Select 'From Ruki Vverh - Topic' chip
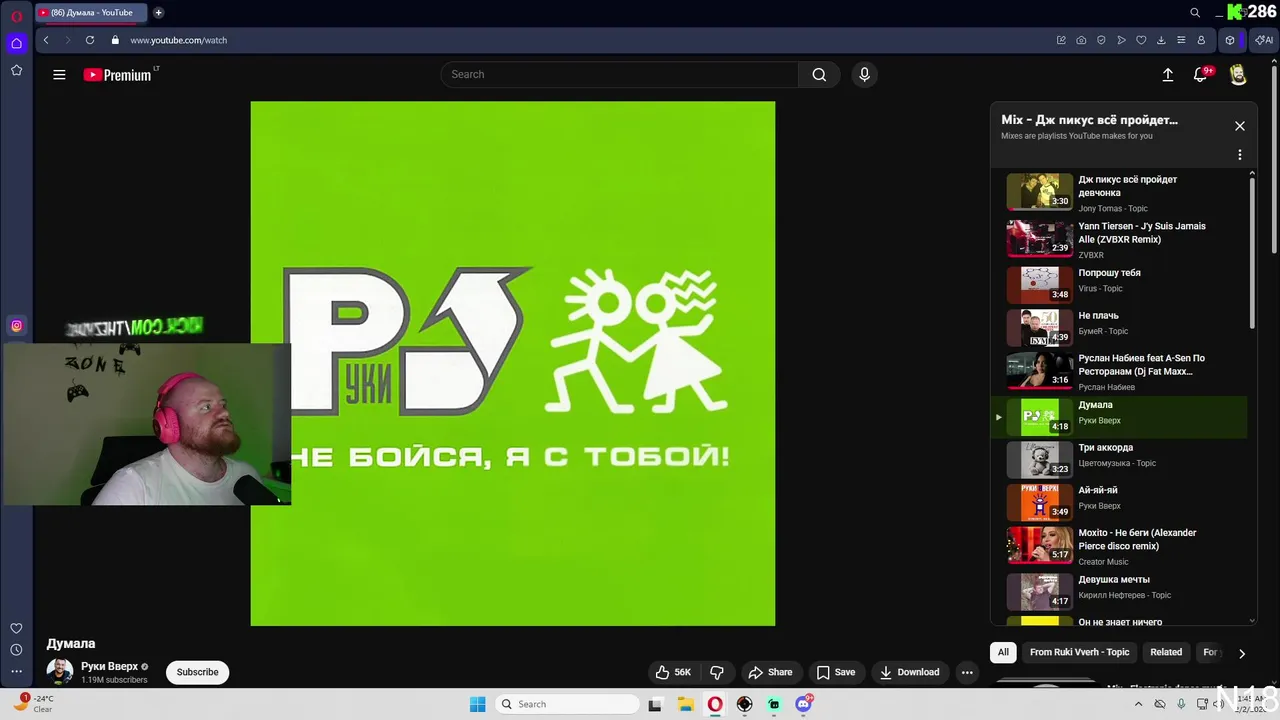 coord(1079,652)
